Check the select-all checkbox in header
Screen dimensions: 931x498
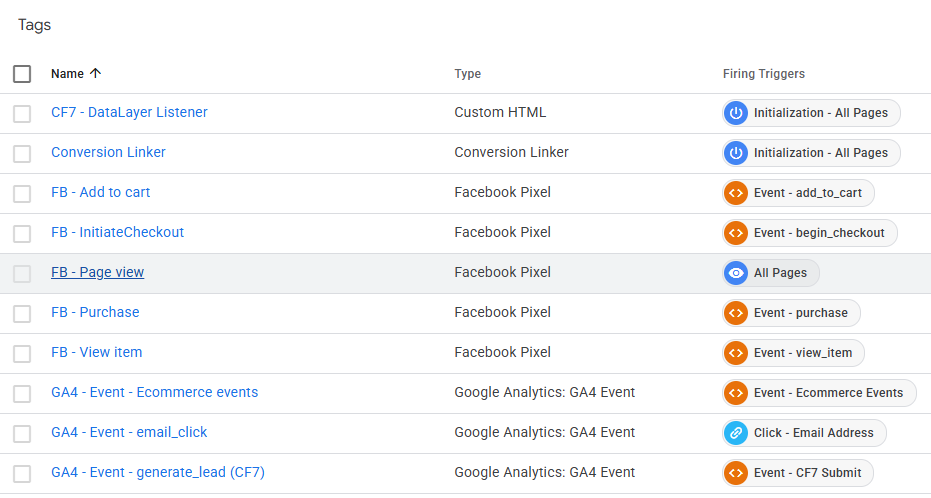22,74
